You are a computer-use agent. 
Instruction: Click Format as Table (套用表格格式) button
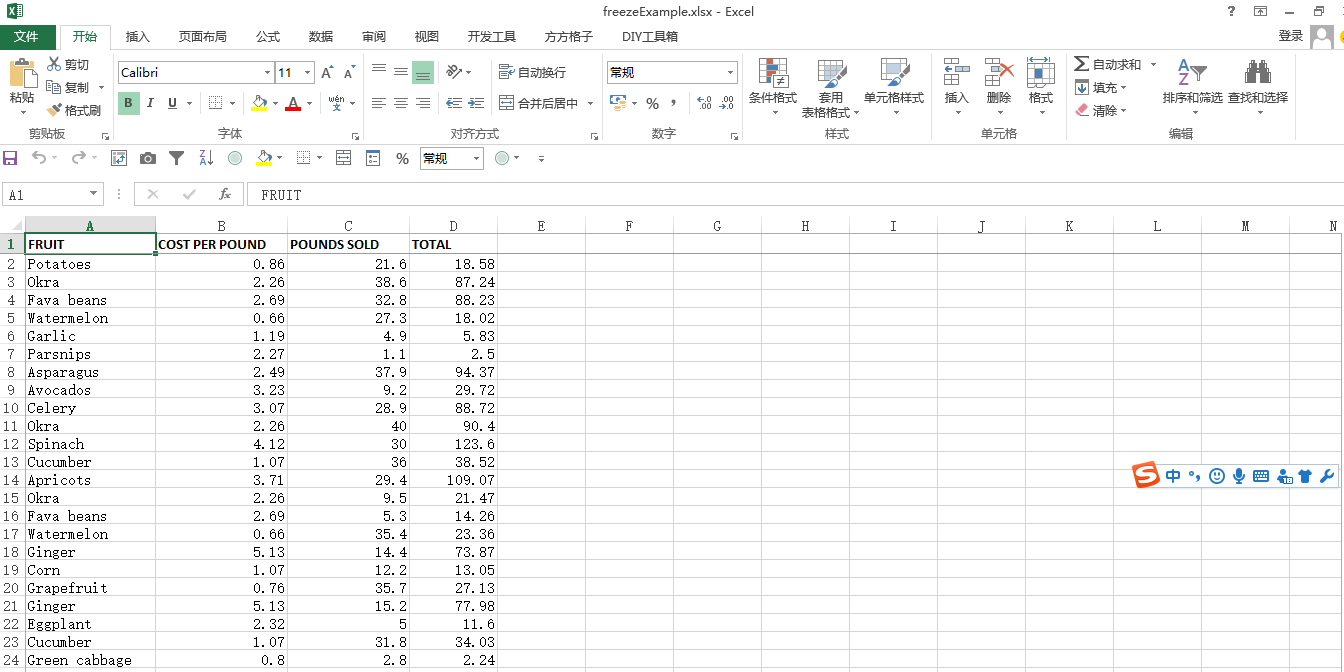(x=831, y=88)
